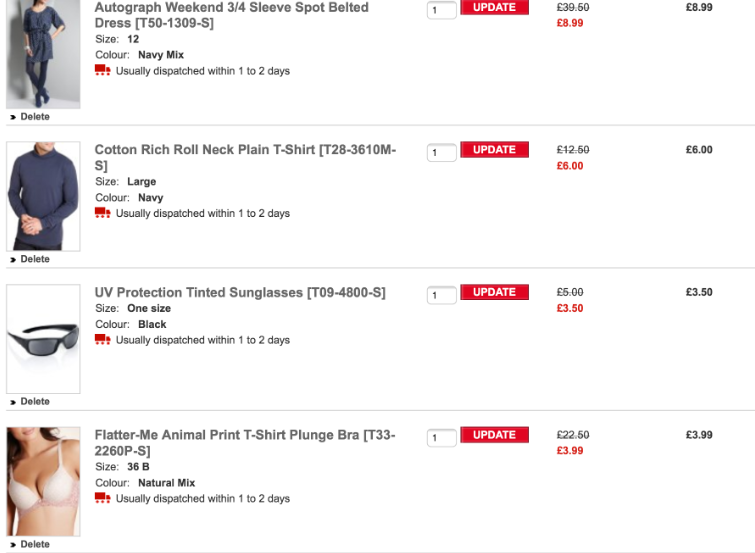The height and width of the screenshot is (553, 755).
Task: Open the UV Protection Tinted Sunglasses title link
Action: 239,293
